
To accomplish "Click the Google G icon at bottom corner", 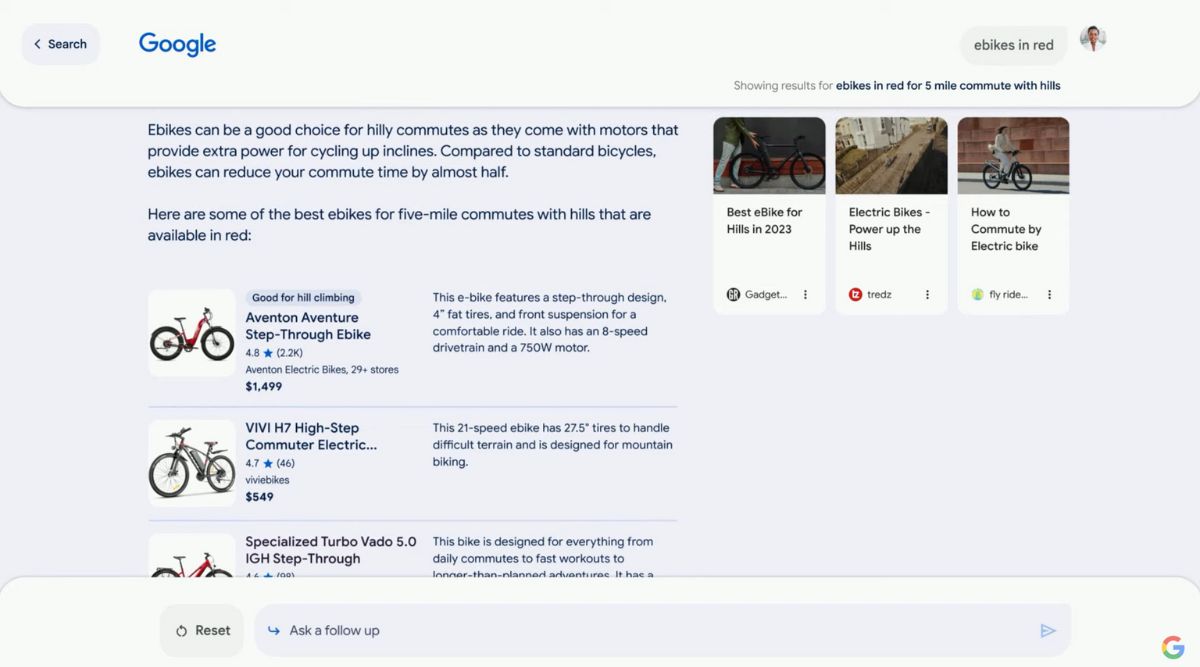I will point(1172,647).
